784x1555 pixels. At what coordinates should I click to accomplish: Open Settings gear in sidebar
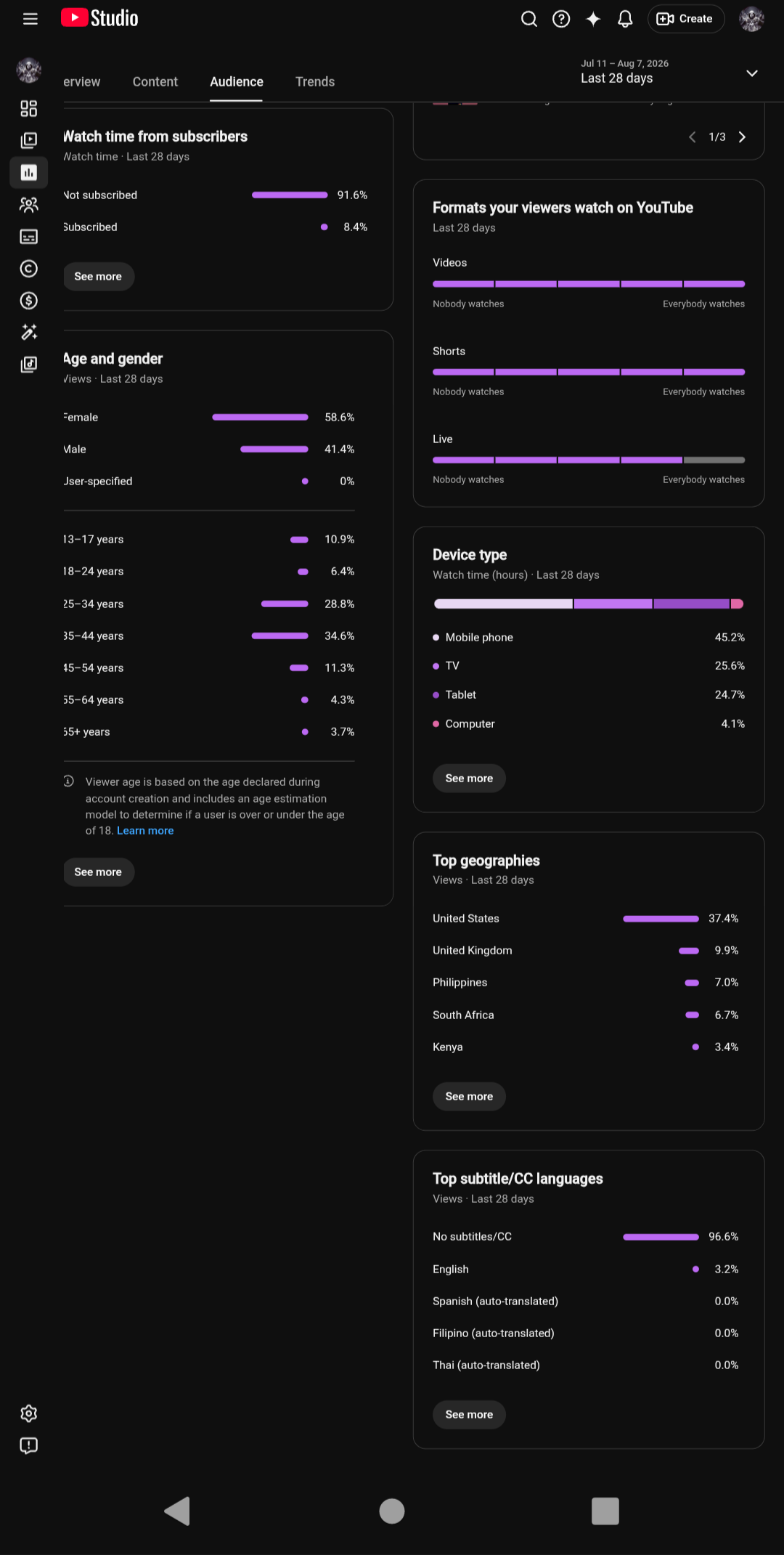click(x=28, y=1413)
